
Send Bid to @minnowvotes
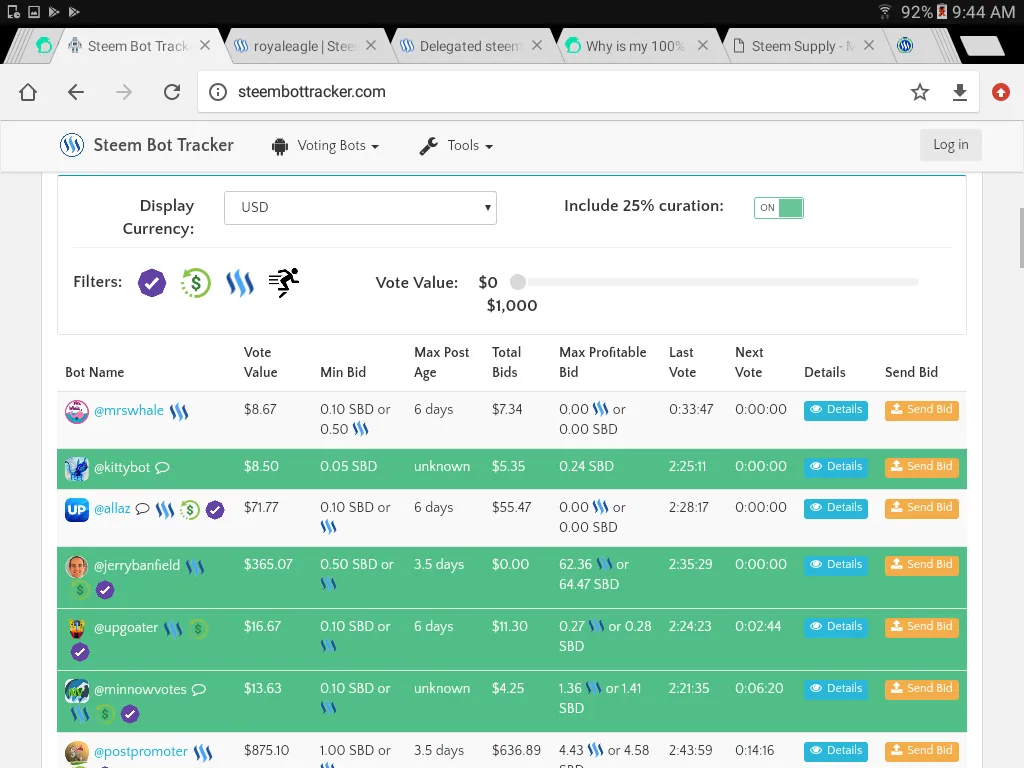[x=921, y=689]
